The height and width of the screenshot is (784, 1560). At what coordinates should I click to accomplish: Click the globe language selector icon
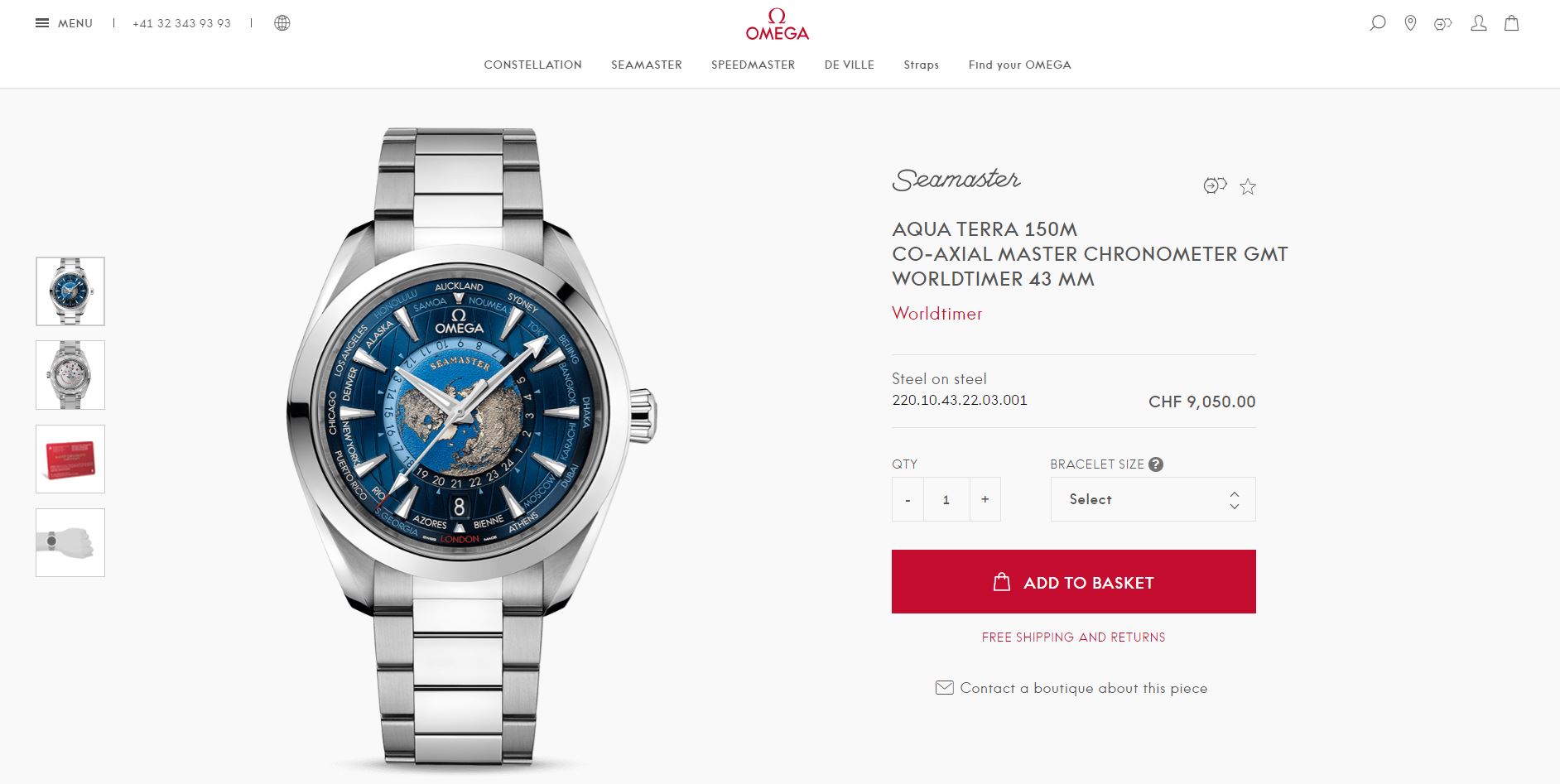(282, 23)
